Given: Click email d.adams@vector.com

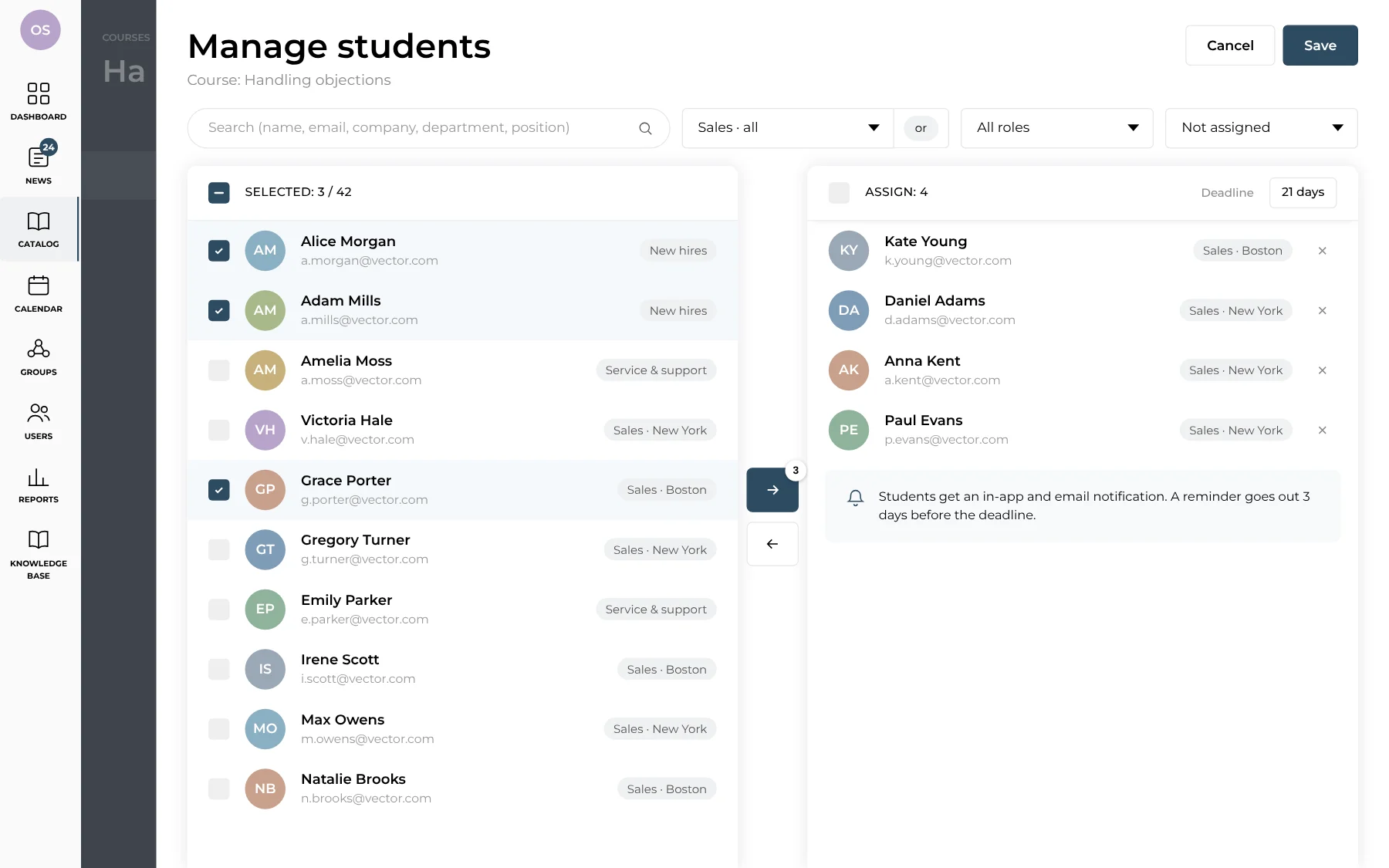Looking at the screenshot, I should coord(950,320).
